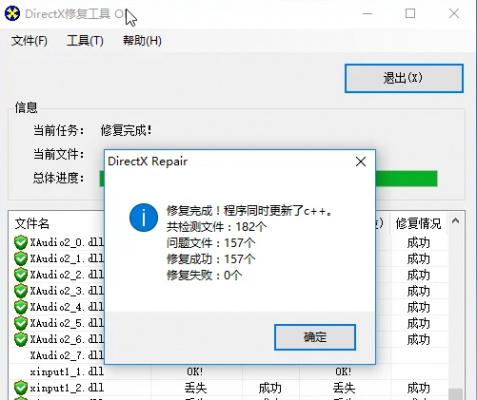Image resolution: width=477 pixels, height=400 pixels.
Task: Open the 帮助(H) menu
Action: 142,41
